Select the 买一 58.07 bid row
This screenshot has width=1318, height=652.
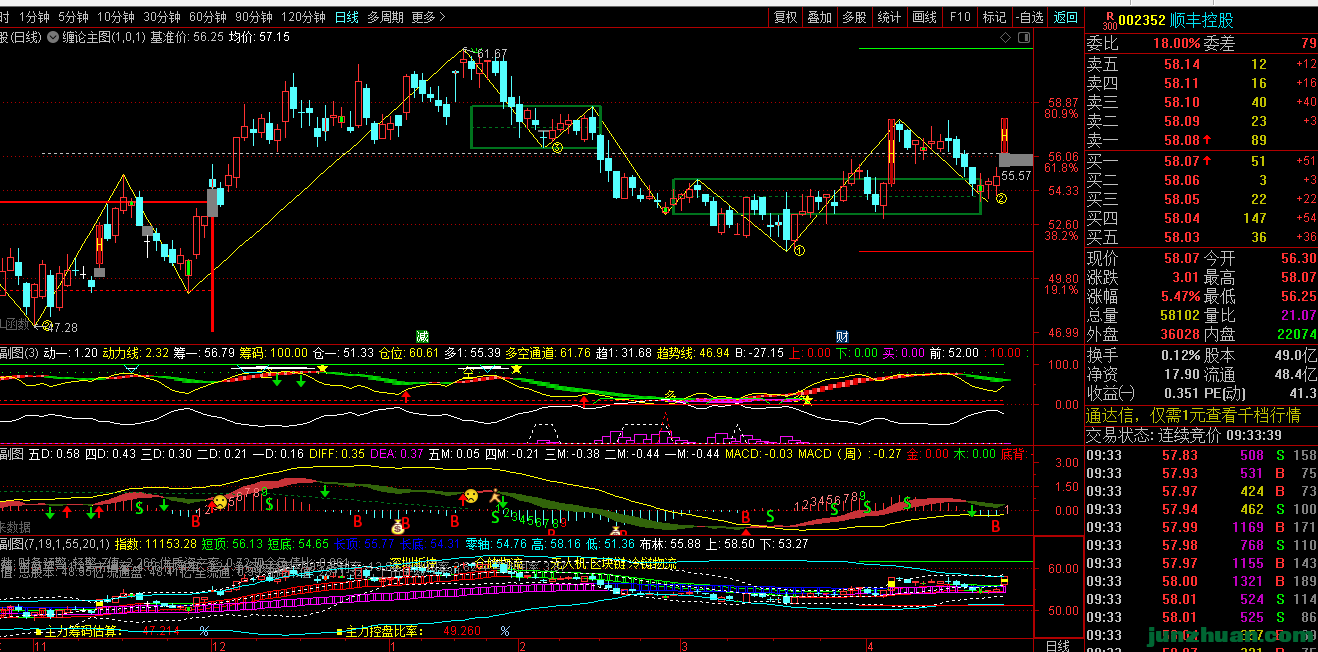click(x=1201, y=161)
